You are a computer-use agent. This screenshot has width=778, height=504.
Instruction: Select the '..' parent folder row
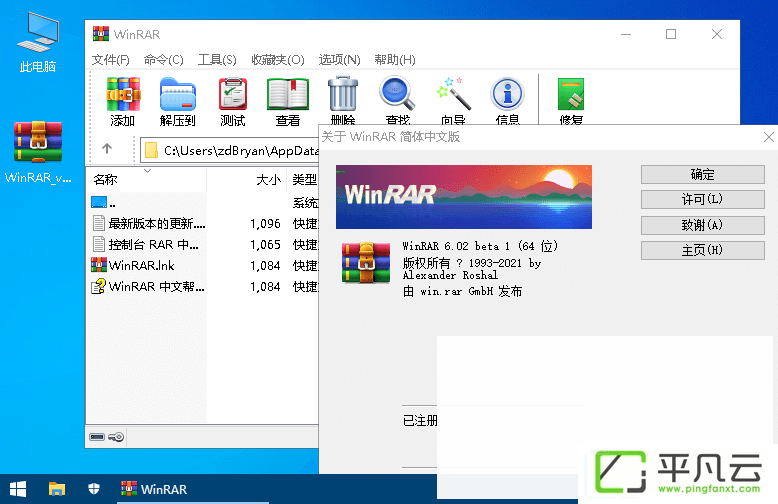coord(202,202)
